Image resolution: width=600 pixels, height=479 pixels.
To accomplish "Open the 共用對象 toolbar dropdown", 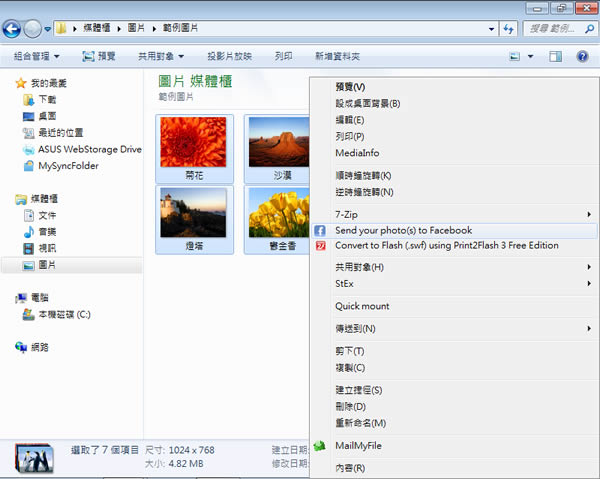I will point(165,57).
